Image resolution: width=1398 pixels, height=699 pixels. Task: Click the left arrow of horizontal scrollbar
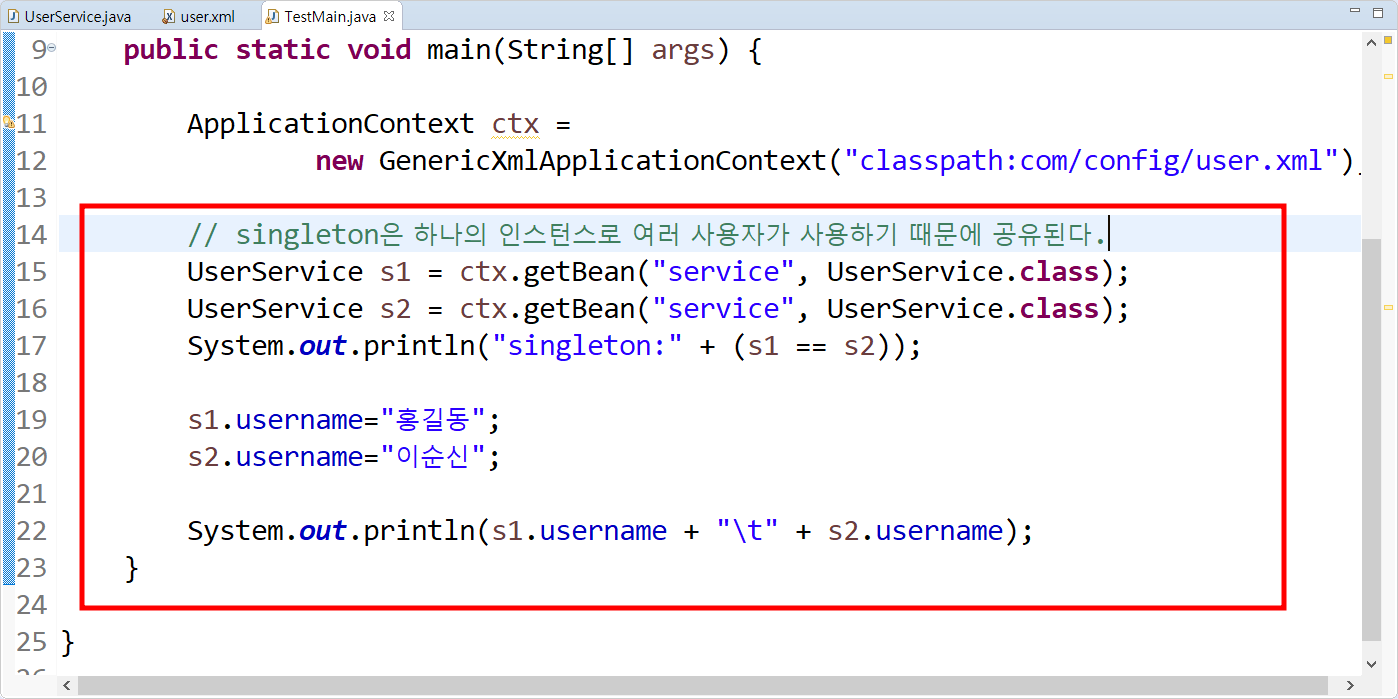(x=68, y=685)
